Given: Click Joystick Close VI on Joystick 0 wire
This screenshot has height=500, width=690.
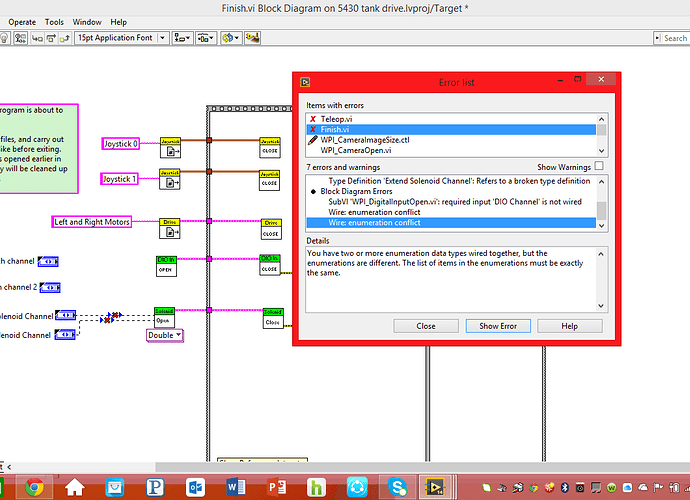Looking at the screenshot, I should point(270,147).
